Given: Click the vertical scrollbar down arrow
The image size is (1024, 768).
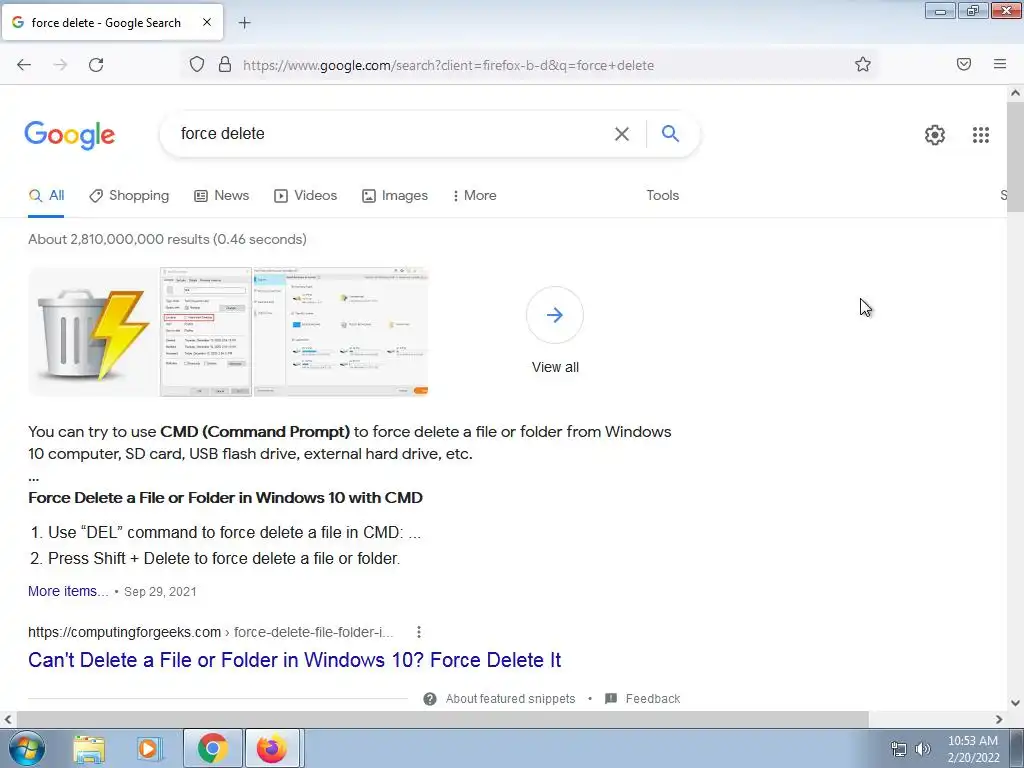Looking at the screenshot, I should coord(1015,703).
